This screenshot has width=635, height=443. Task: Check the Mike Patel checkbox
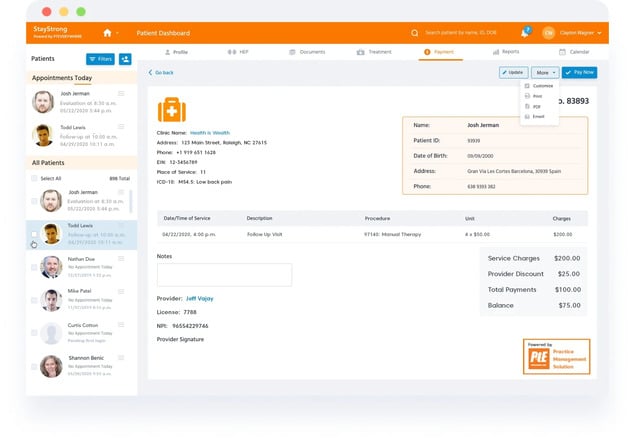34,300
